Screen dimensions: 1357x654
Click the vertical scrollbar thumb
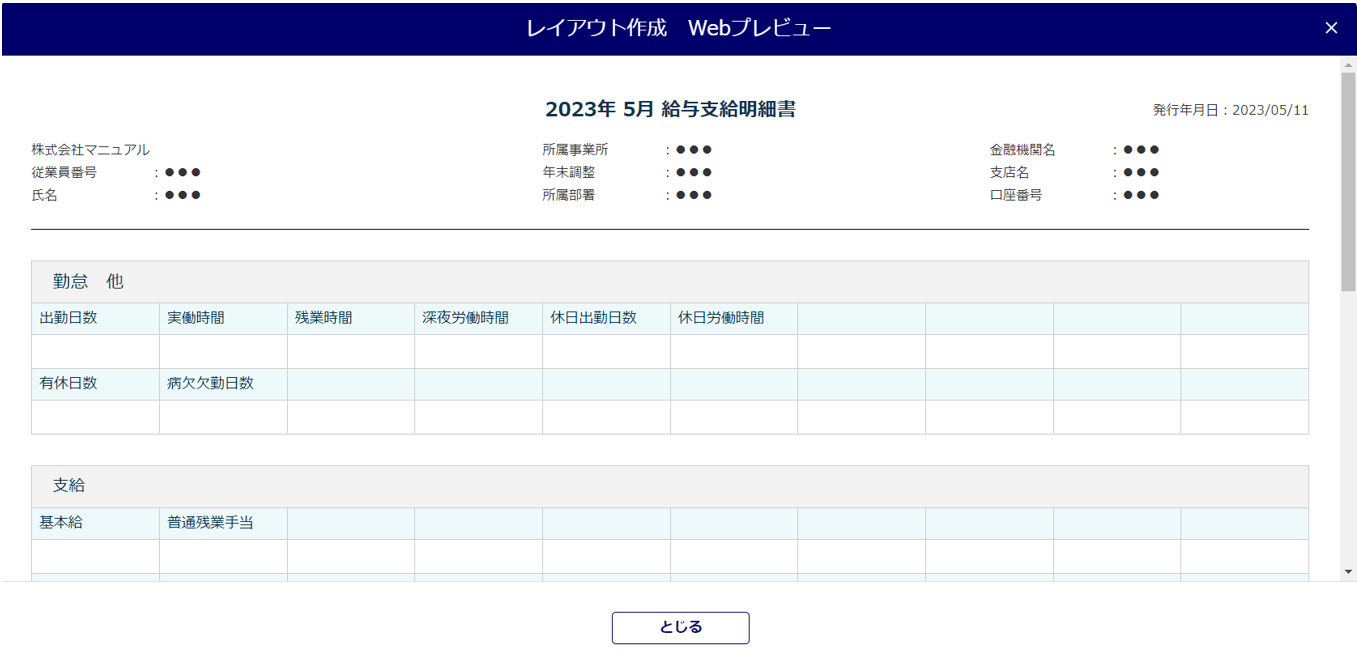click(1348, 182)
